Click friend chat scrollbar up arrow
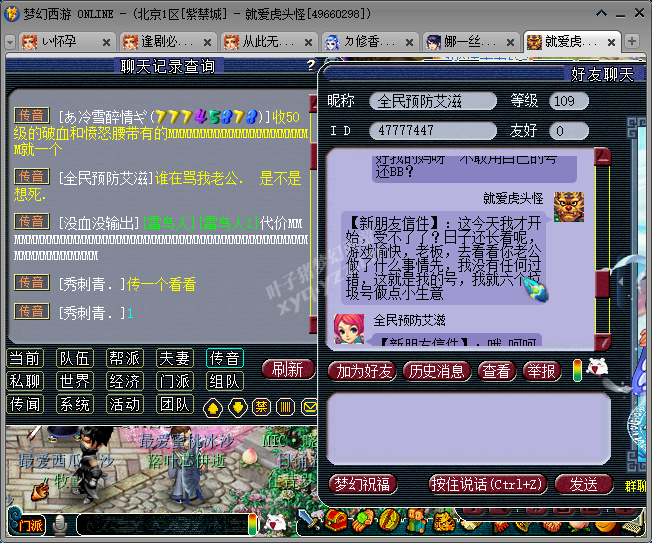 point(602,157)
